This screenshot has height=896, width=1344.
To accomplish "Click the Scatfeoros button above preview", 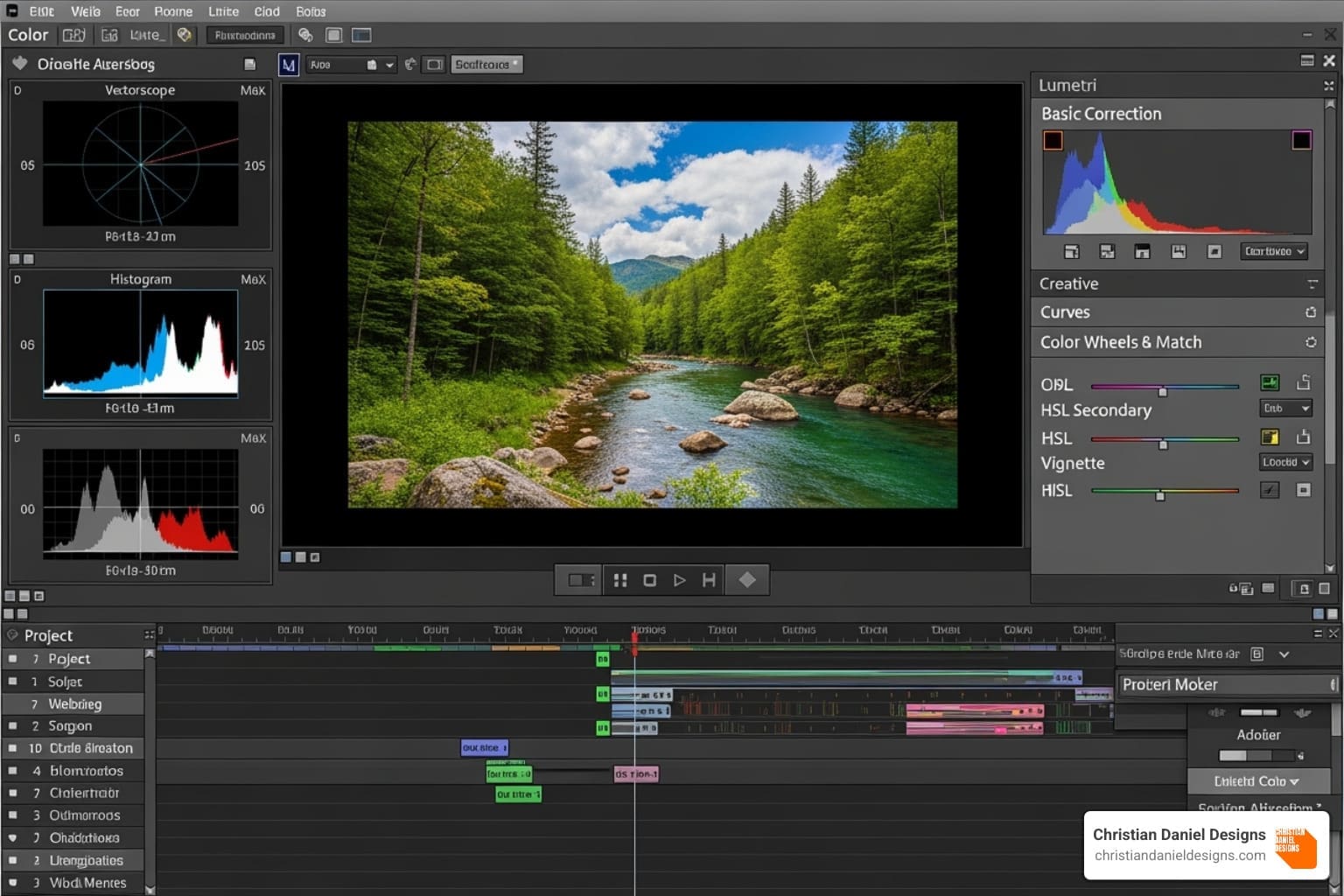I will coord(486,65).
